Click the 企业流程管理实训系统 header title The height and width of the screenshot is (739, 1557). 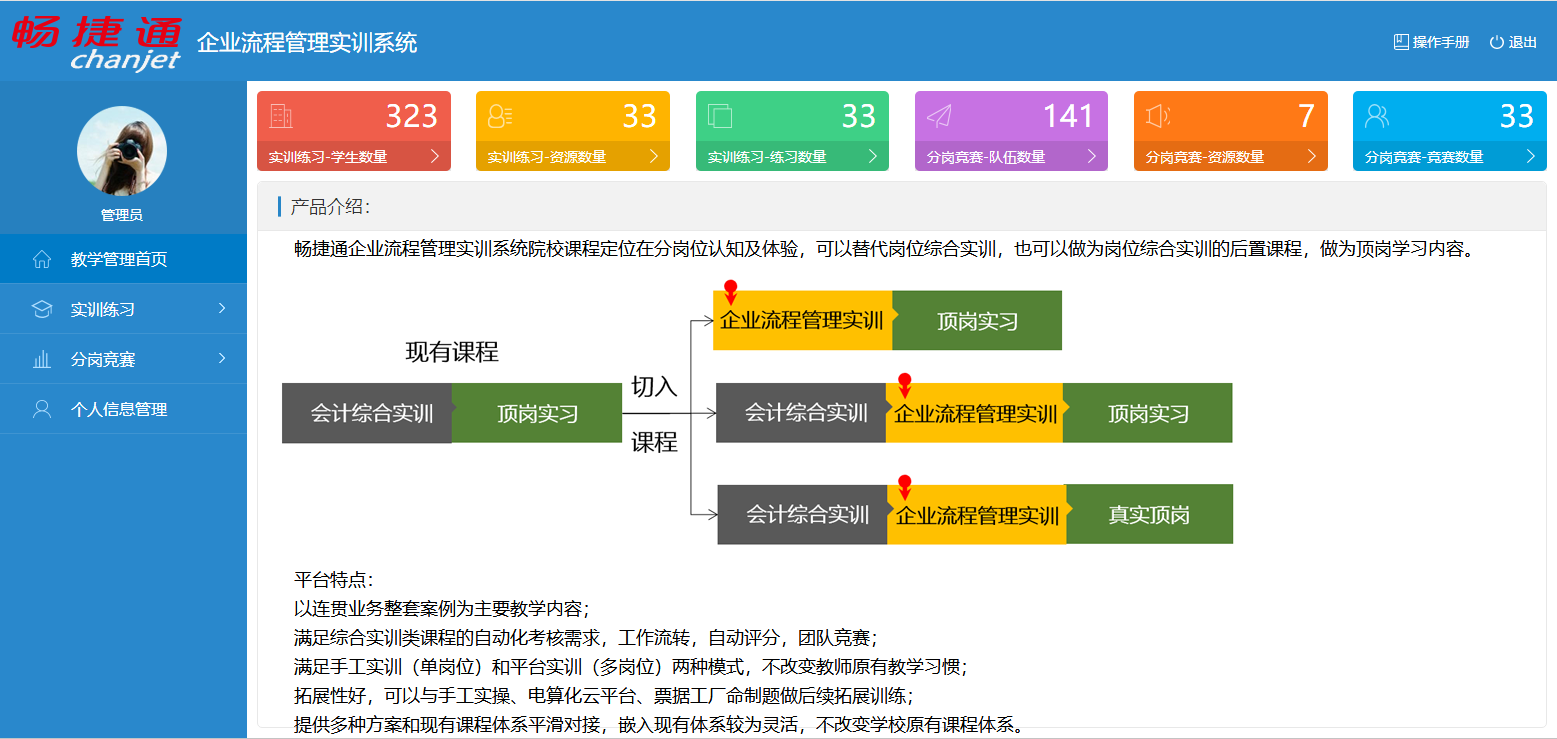307,43
